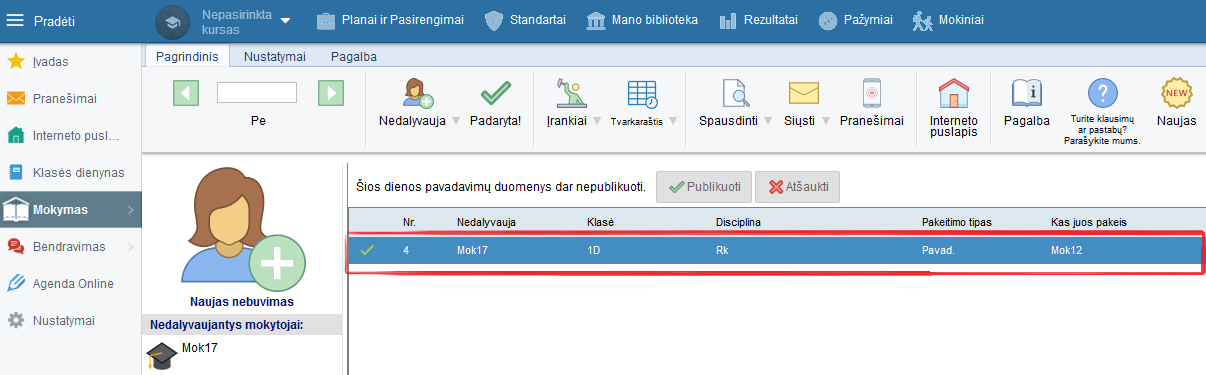Open Interneto puslapis house icon
1206x375 pixels.
pos(953,94)
